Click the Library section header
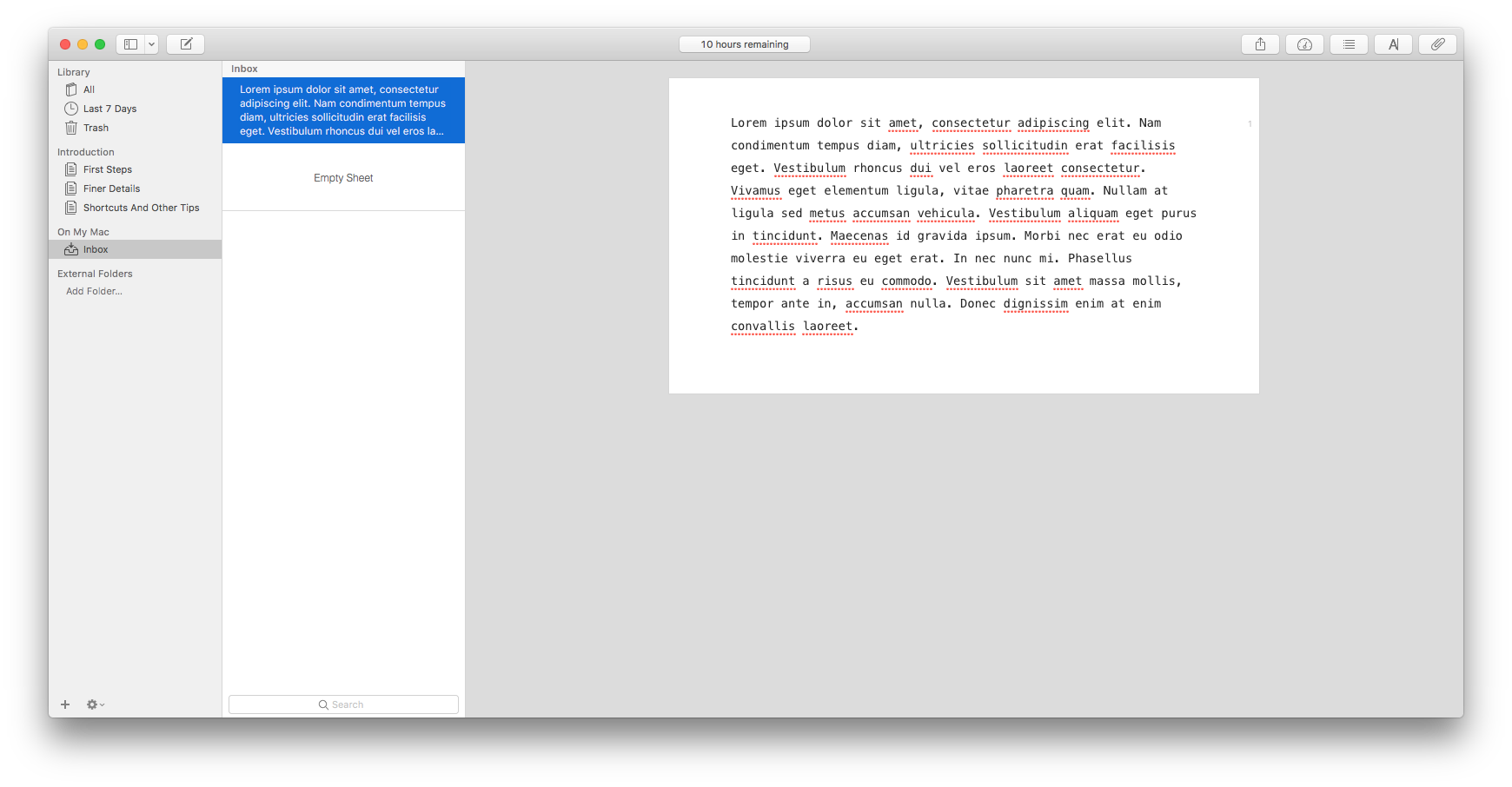This screenshot has width=1512, height=787. [73, 72]
